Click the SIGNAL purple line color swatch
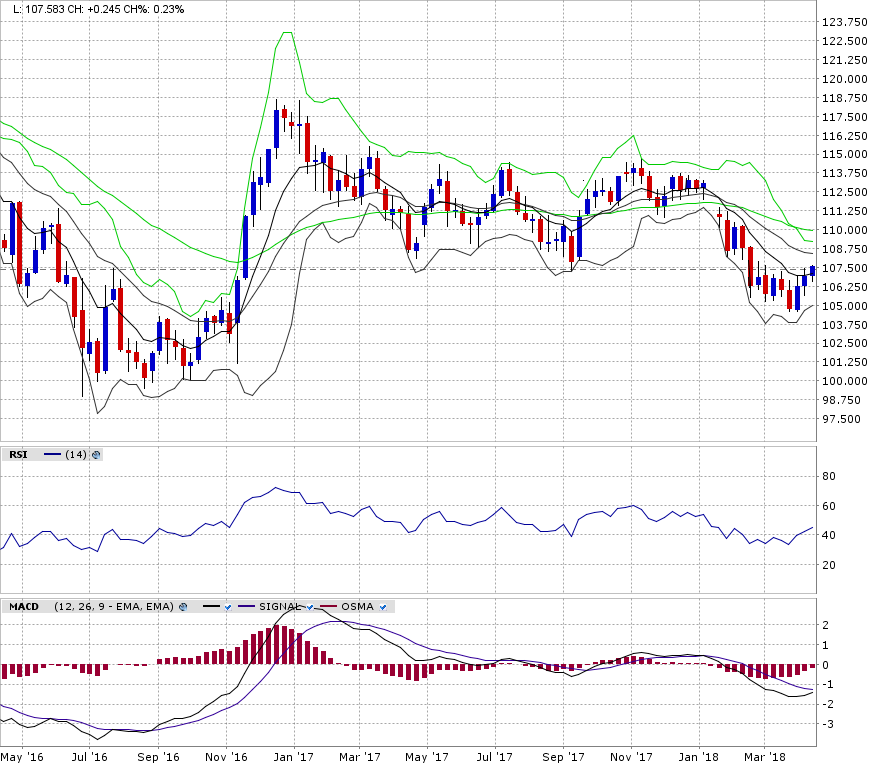Image resolution: width=876 pixels, height=771 pixels. click(246, 607)
